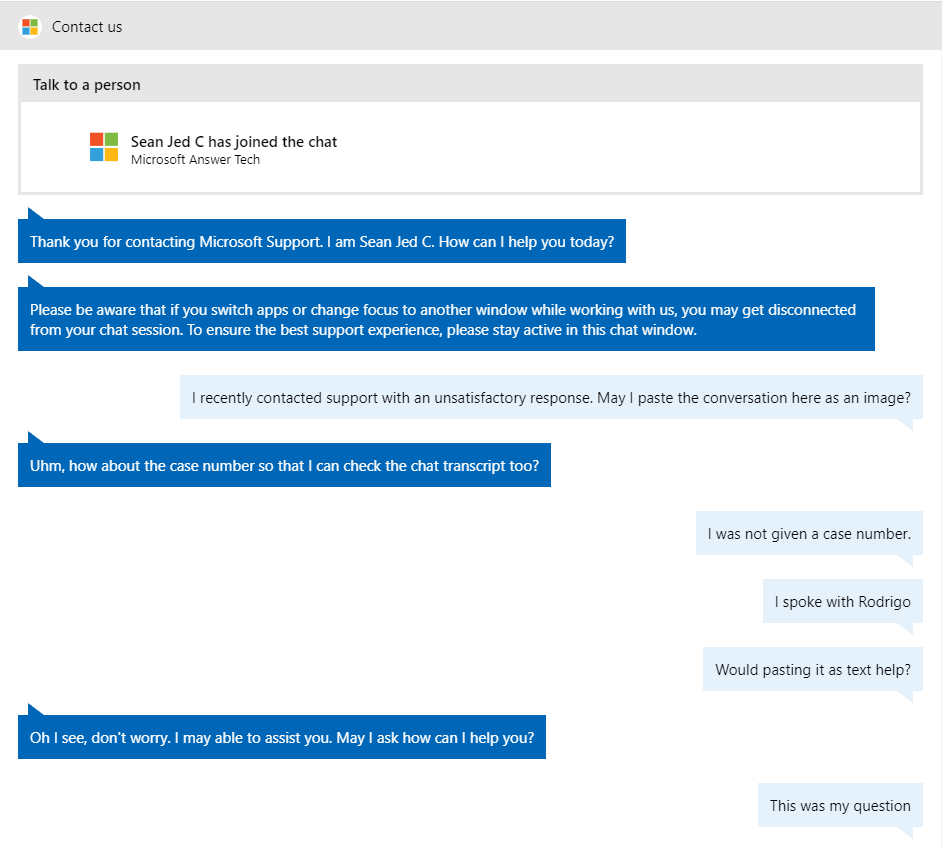The image size is (942, 847).
Task: Click the 'Talk to a person' header
Action: pos(87,85)
